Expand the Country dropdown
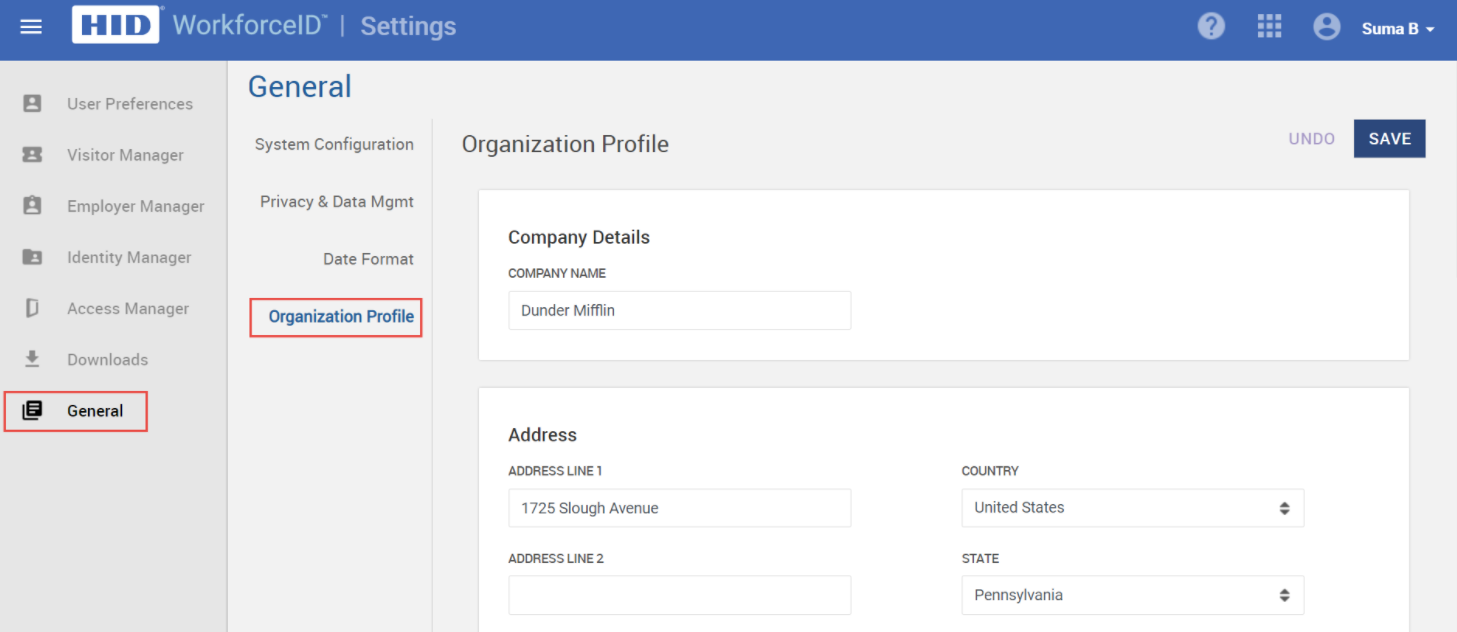The width and height of the screenshot is (1457, 632). pos(1132,508)
